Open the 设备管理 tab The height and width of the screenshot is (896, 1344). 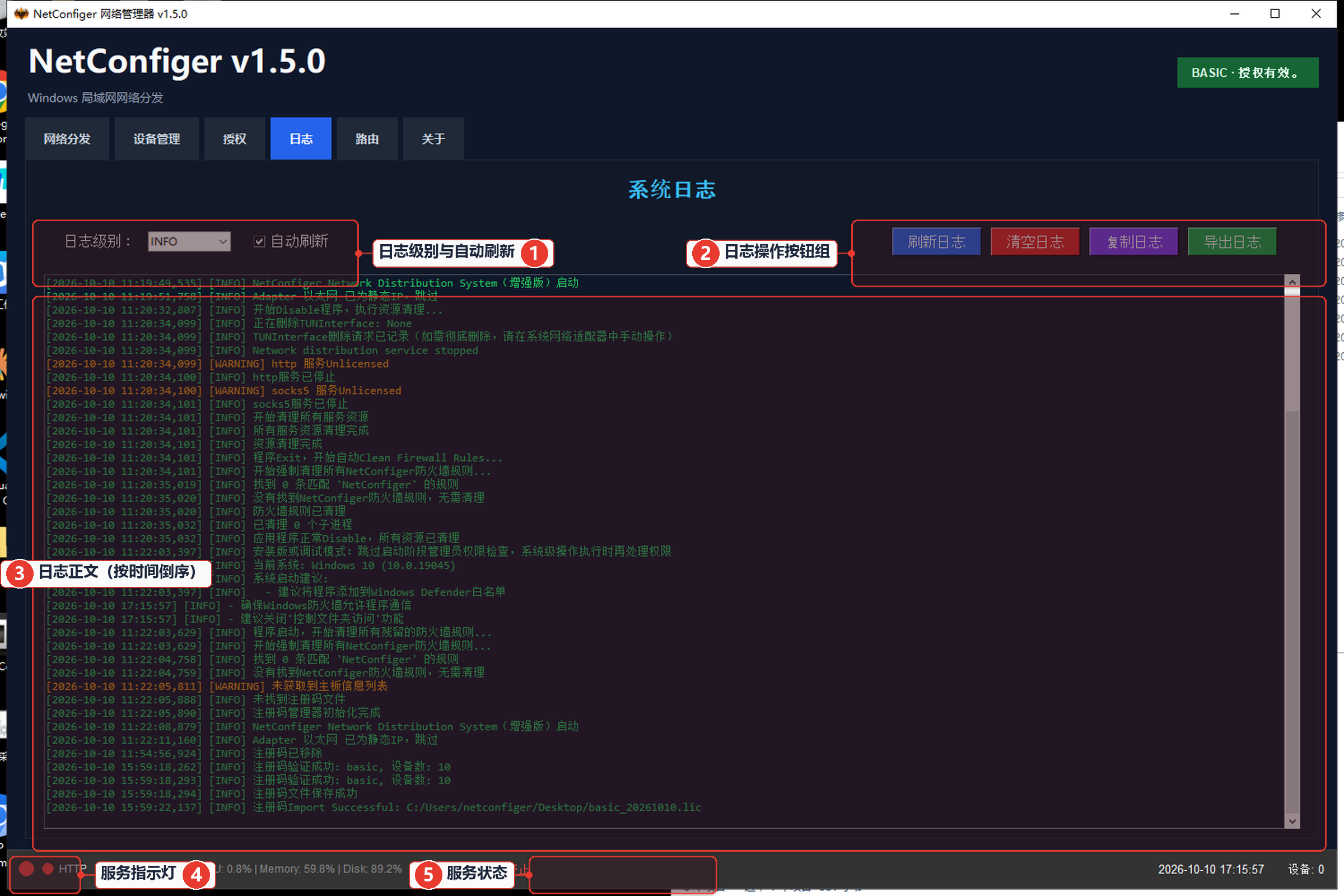tap(157, 139)
